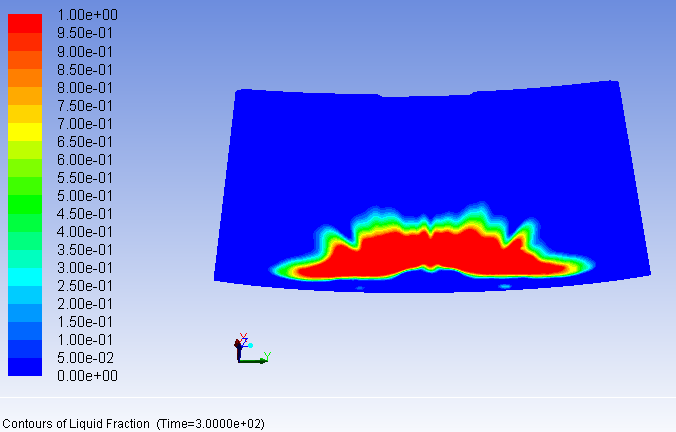
Task: Click the green legend band below 5.00e-01
Action: (25, 204)
